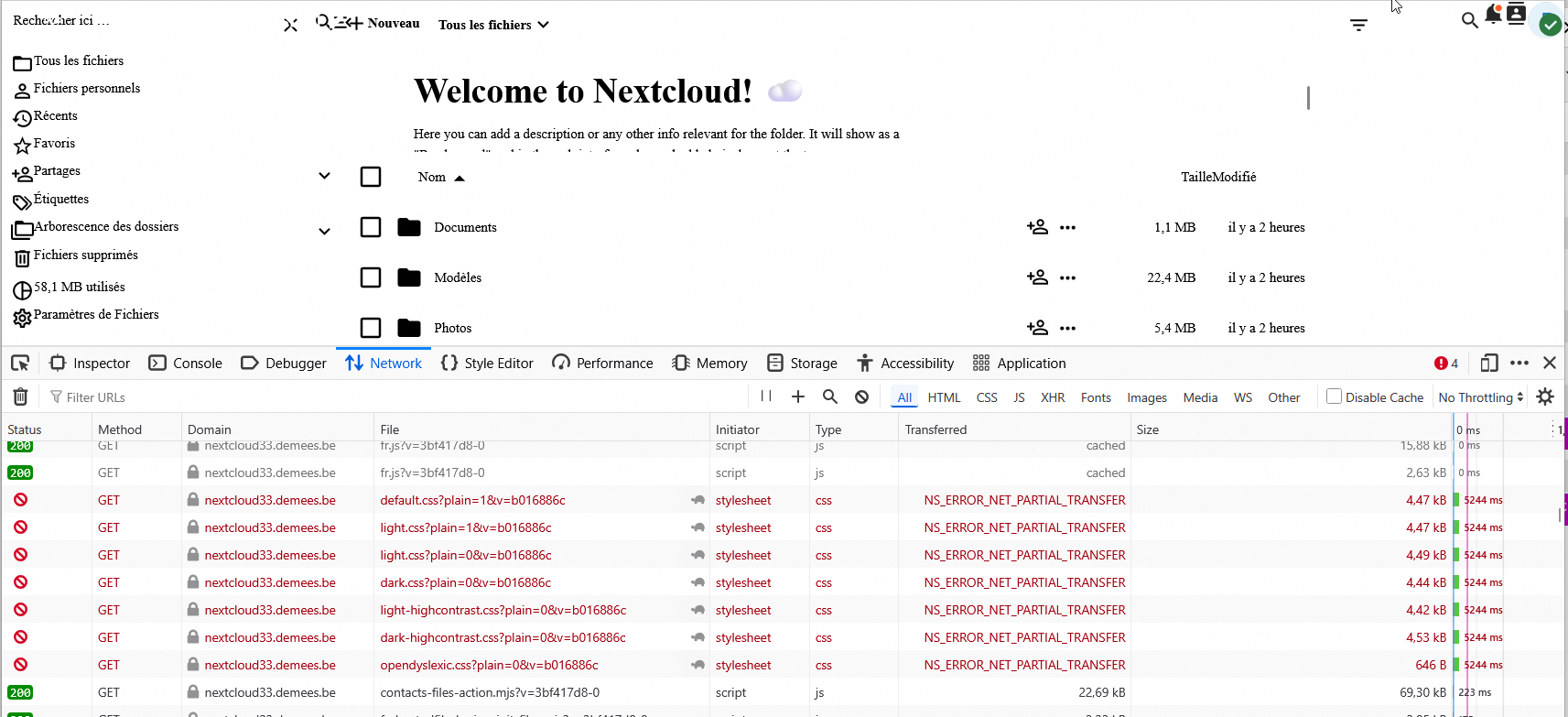Open network search magnifier icon
Image resolution: width=1568 pixels, height=717 pixels.
tap(830, 397)
